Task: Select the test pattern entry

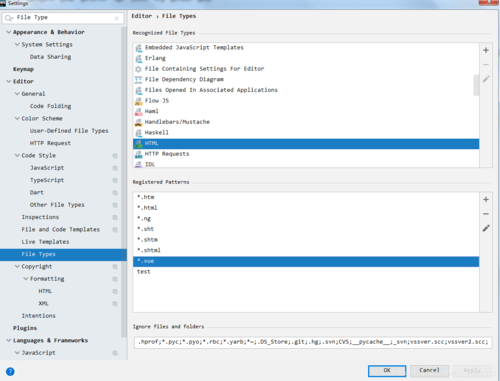Action: (x=306, y=272)
